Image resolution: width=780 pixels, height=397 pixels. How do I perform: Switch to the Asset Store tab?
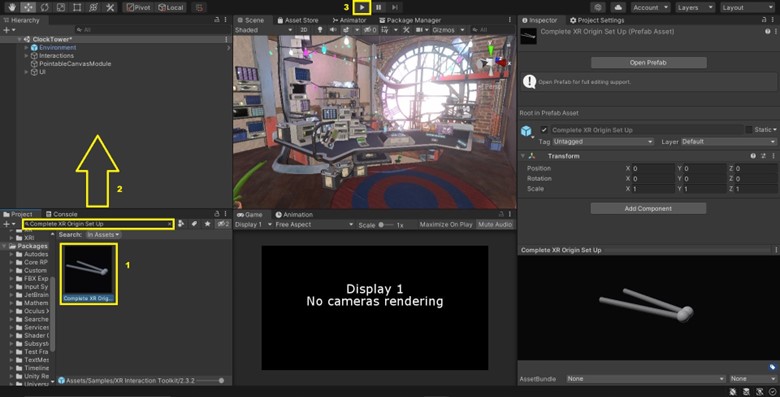297,20
